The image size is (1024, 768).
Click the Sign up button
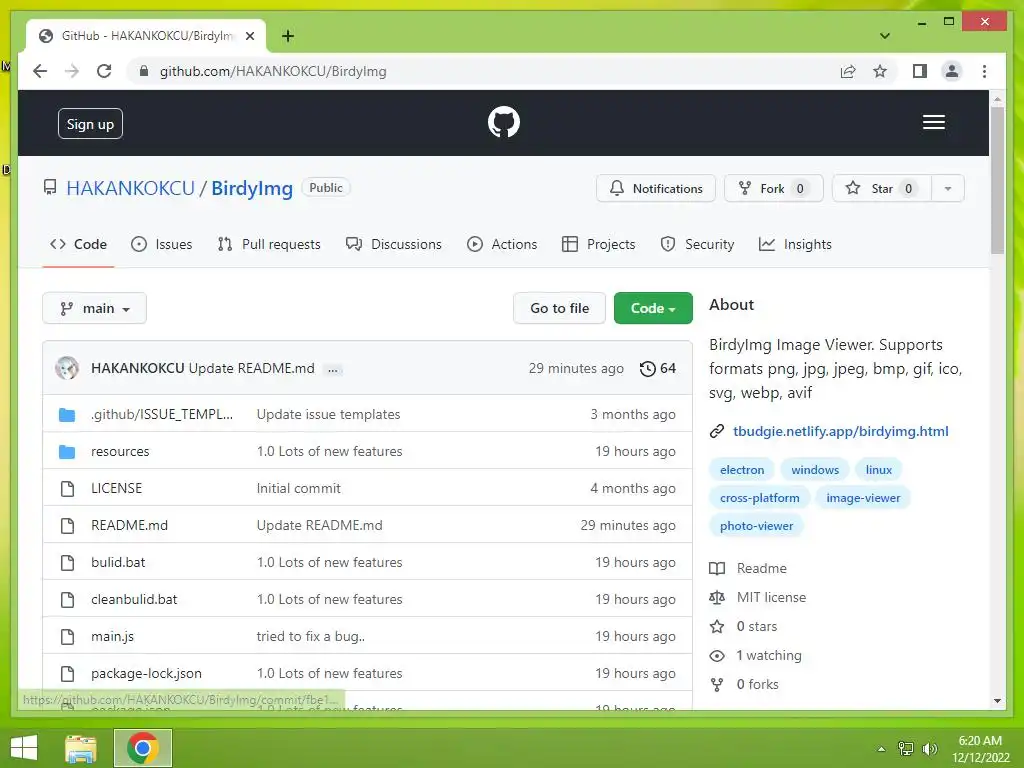tap(90, 124)
